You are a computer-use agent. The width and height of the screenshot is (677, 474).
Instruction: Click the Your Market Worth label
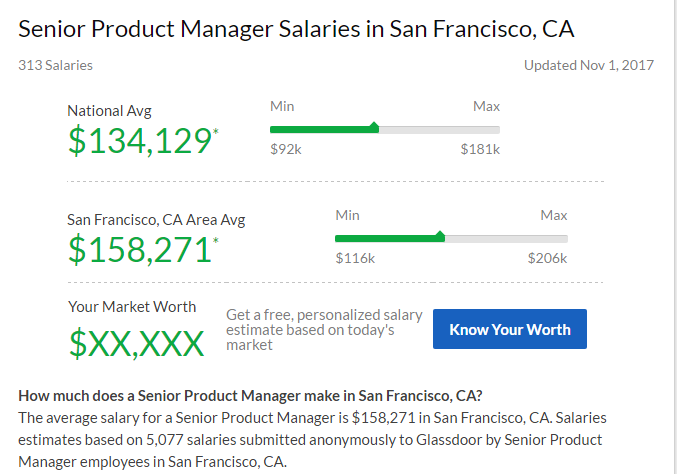[132, 307]
